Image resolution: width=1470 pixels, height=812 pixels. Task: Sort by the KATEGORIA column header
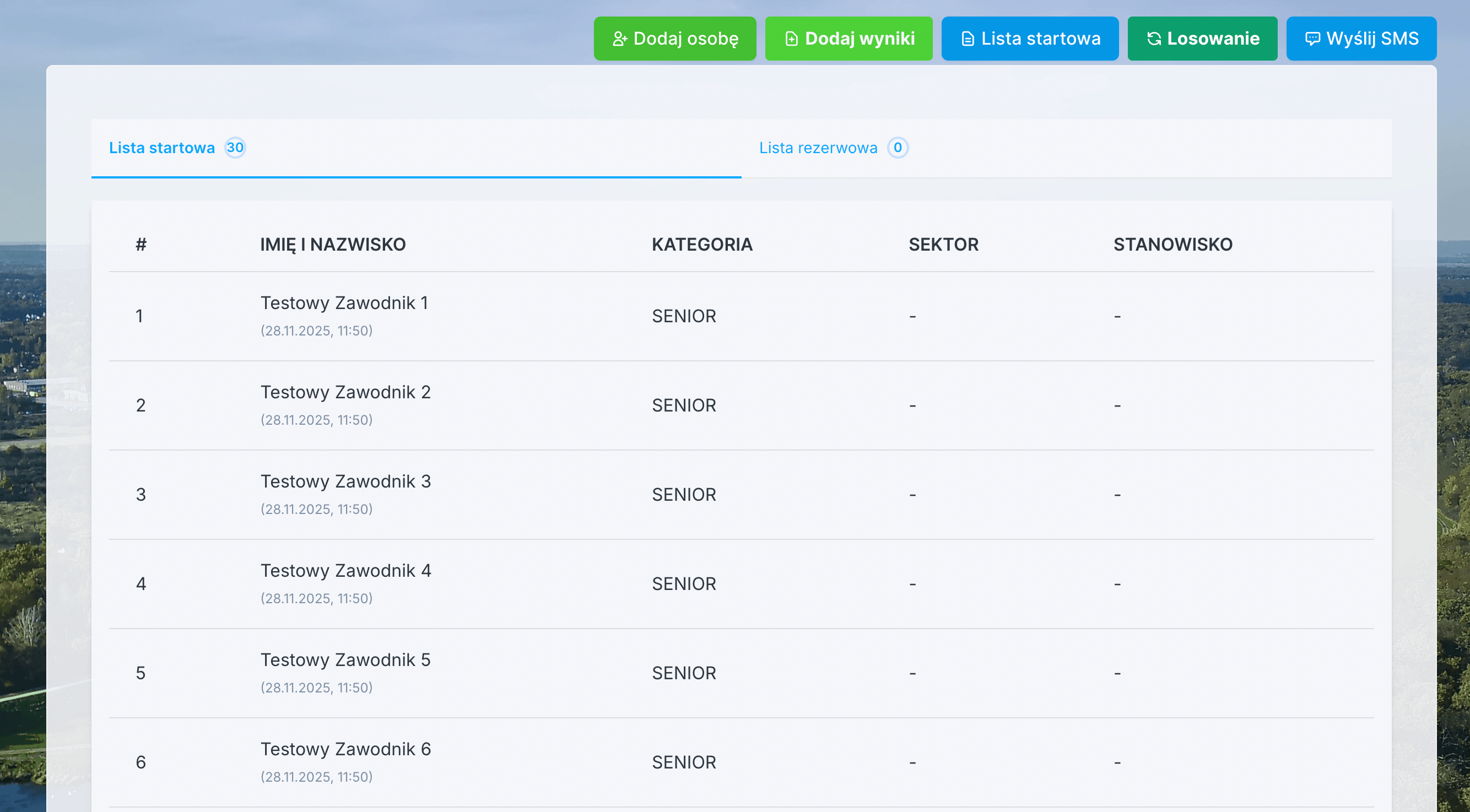[702, 244]
